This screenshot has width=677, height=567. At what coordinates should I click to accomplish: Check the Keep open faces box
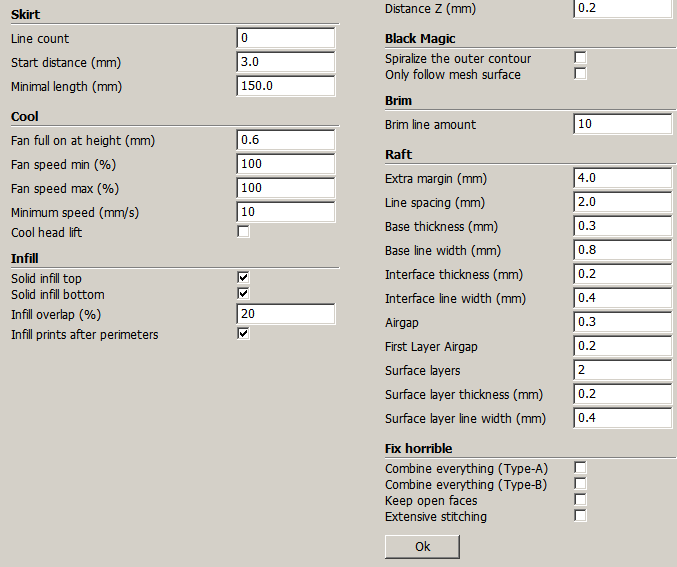580,500
